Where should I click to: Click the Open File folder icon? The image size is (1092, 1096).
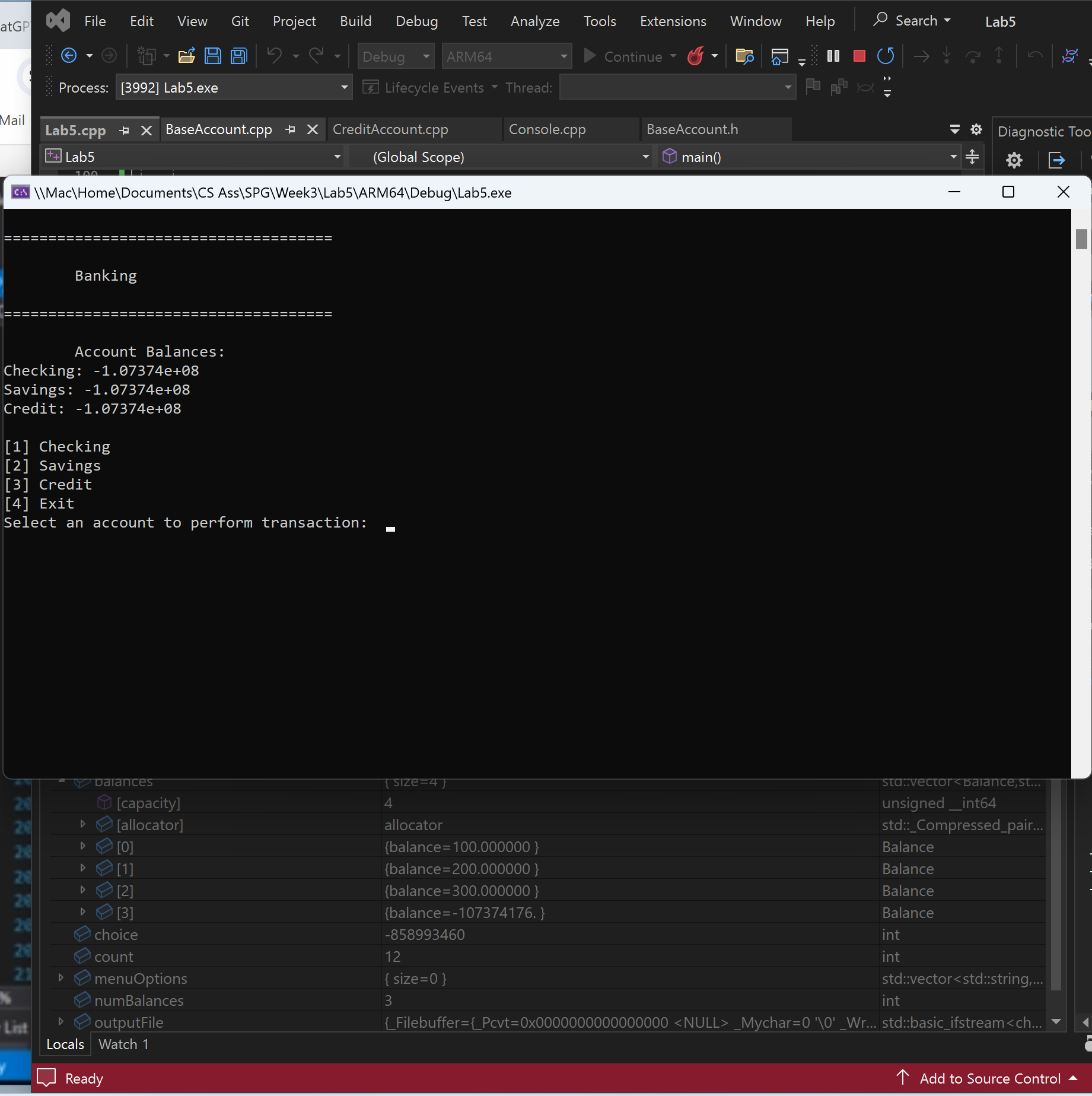186,56
